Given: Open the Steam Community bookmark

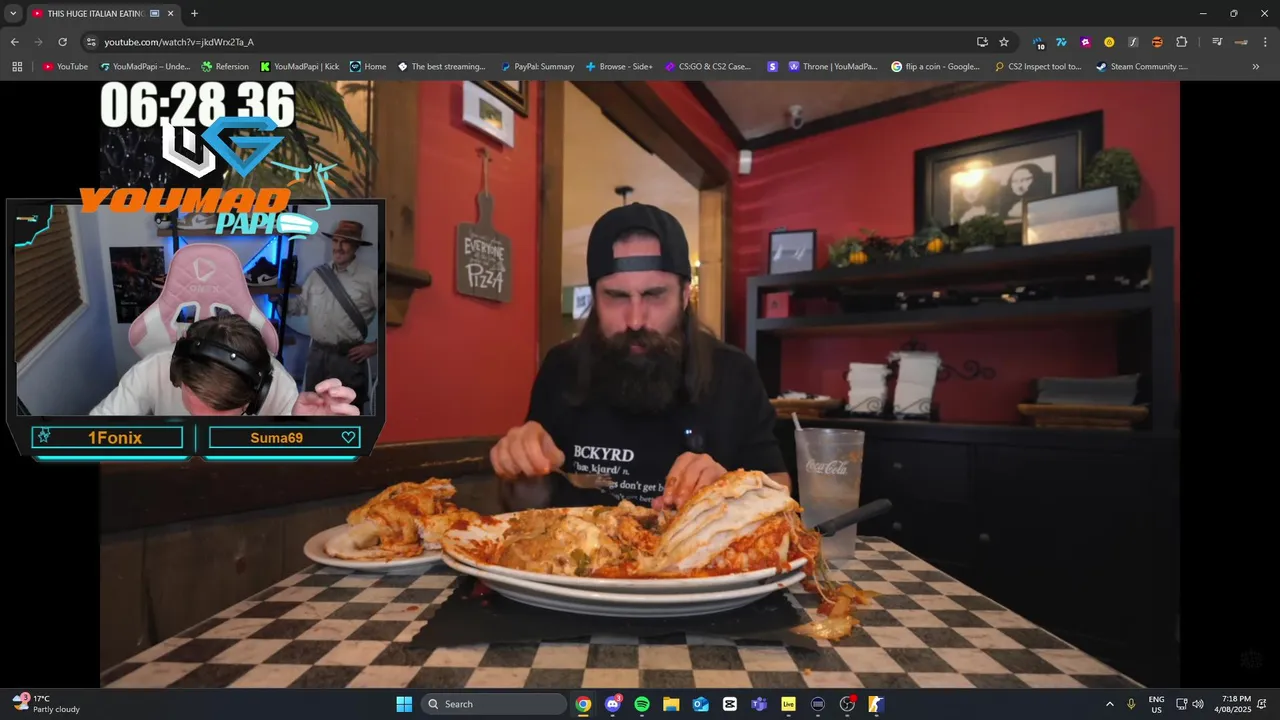Looking at the screenshot, I should click(1142, 67).
